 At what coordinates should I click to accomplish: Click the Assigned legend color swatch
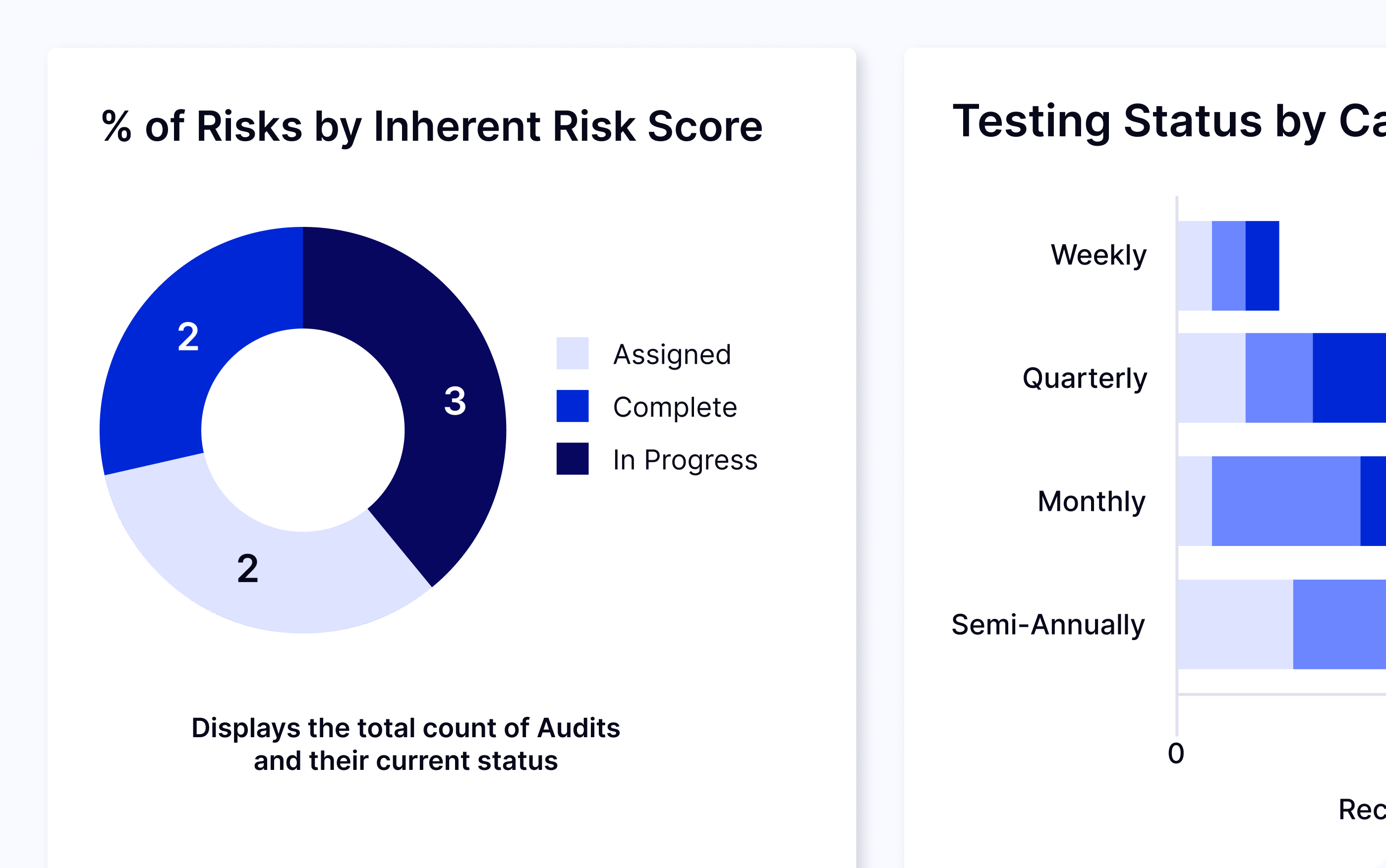572,353
